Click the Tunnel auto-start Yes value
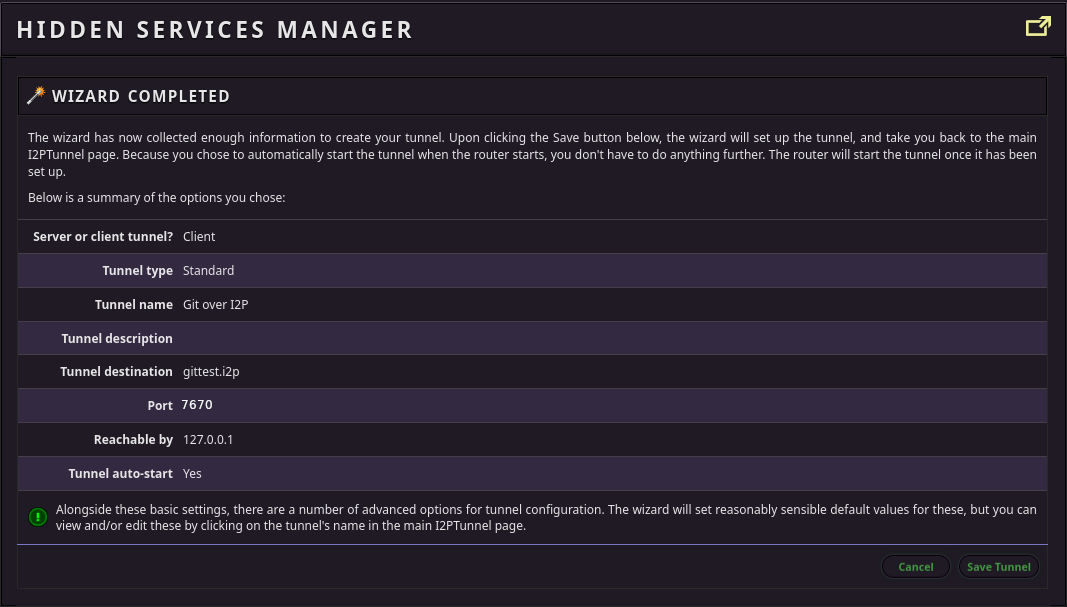Image resolution: width=1067 pixels, height=607 pixels. 192,474
